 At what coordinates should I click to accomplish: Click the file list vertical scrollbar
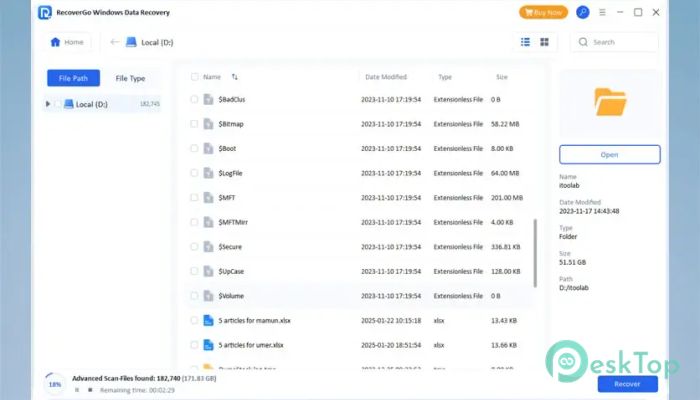tap(535, 253)
